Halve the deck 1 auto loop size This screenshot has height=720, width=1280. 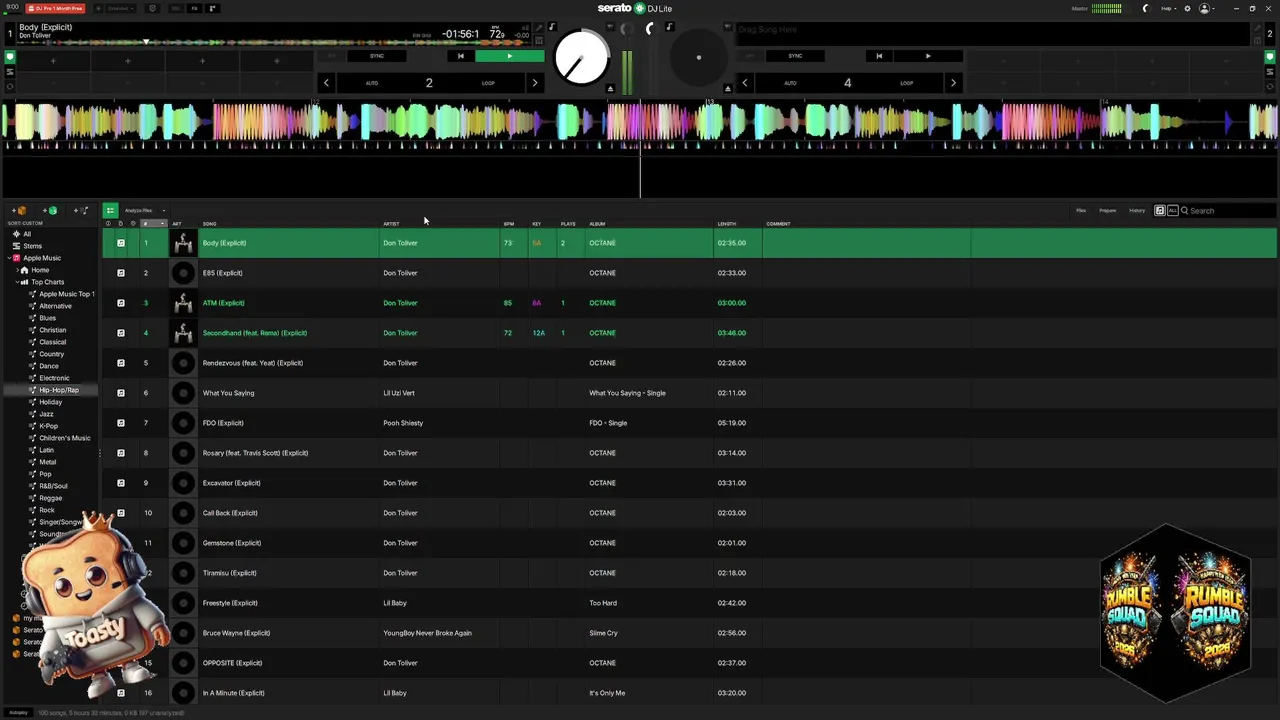tap(326, 83)
